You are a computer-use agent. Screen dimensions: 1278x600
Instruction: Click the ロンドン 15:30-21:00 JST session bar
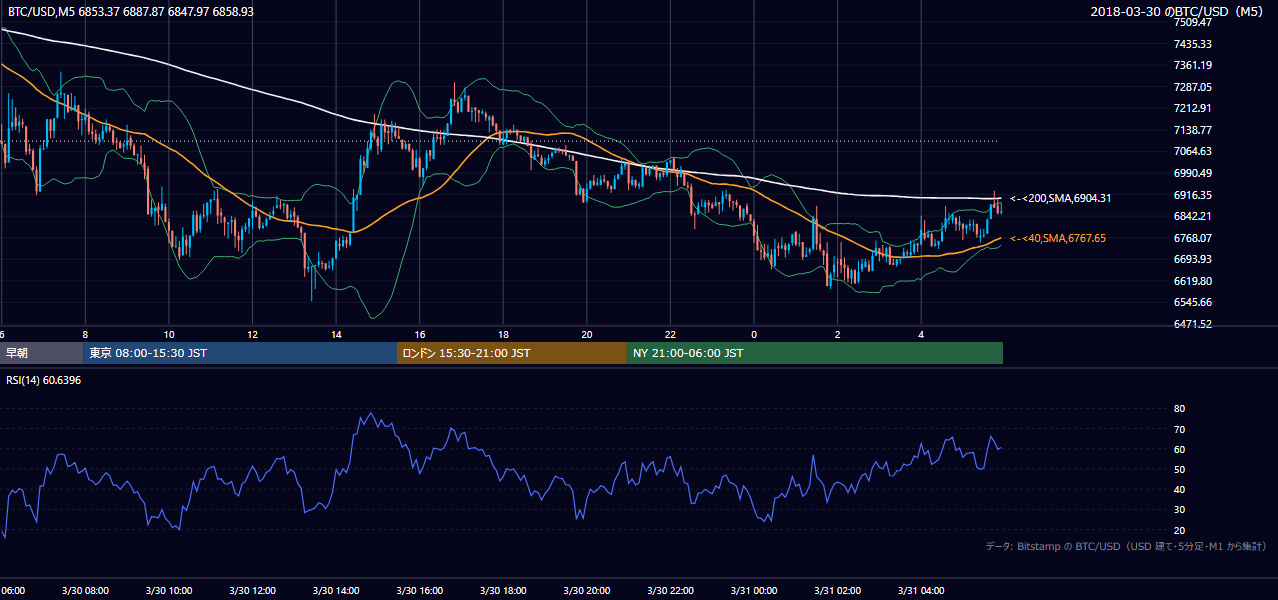click(512, 353)
